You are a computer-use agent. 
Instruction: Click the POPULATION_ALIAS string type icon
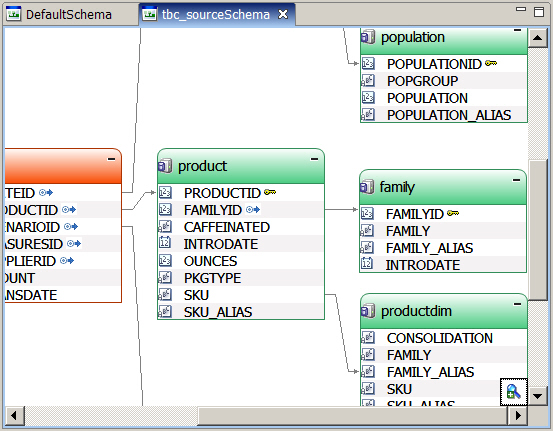[x=368, y=115]
